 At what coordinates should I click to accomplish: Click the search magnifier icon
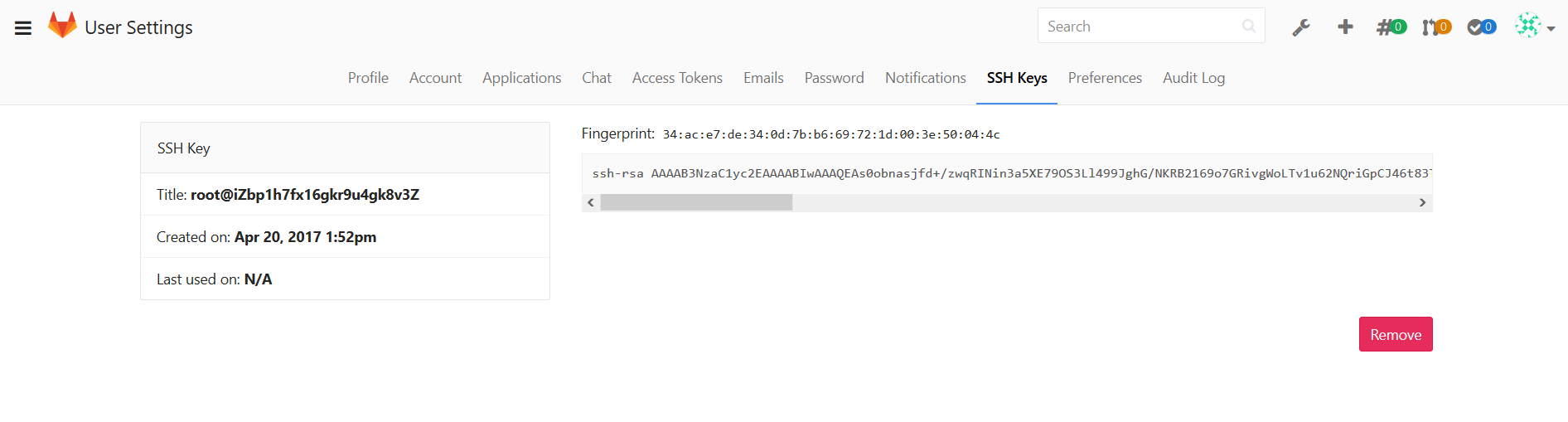coord(1248,27)
